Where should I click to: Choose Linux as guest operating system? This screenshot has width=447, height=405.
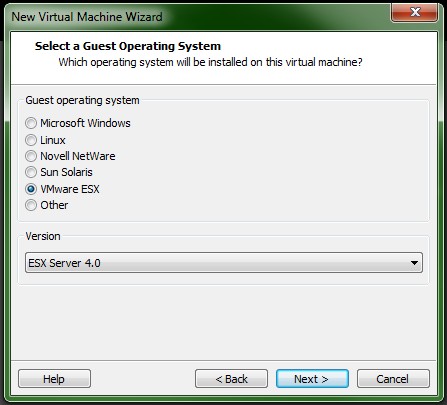[x=31, y=140]
